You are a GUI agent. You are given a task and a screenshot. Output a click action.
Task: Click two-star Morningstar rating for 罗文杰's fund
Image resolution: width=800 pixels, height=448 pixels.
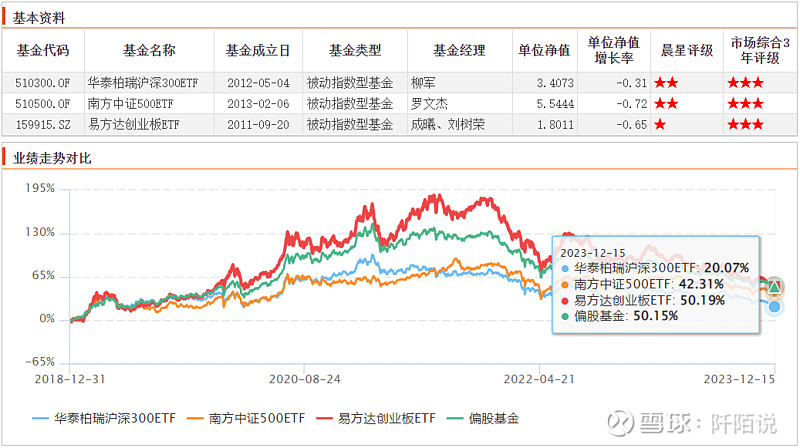coord(666,104)
